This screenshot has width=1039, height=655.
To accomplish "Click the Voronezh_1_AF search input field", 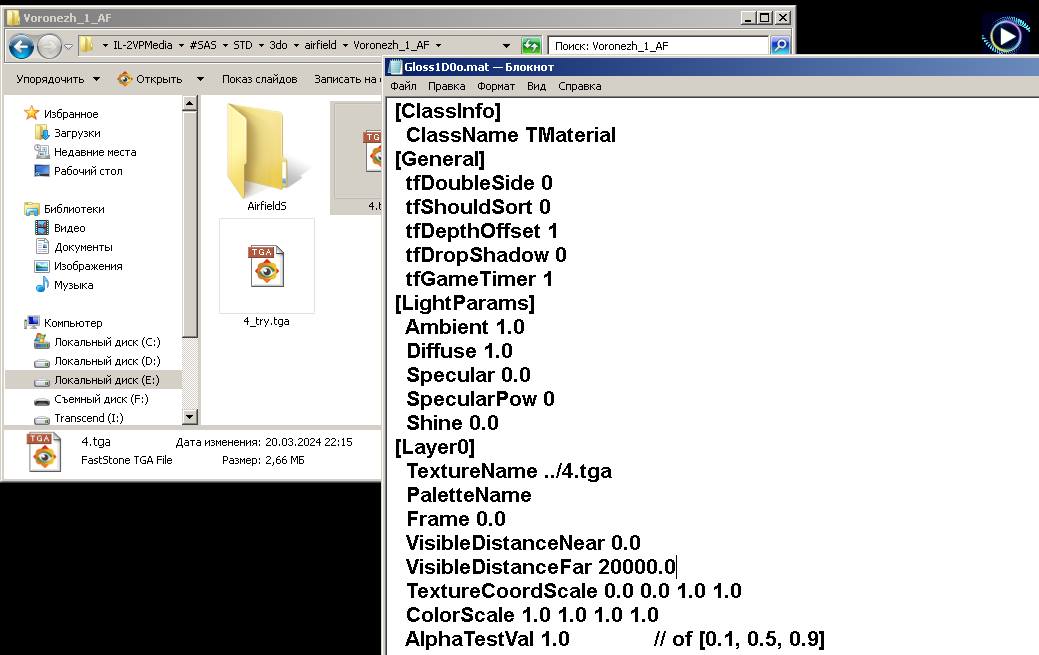I will click(658, 45).
